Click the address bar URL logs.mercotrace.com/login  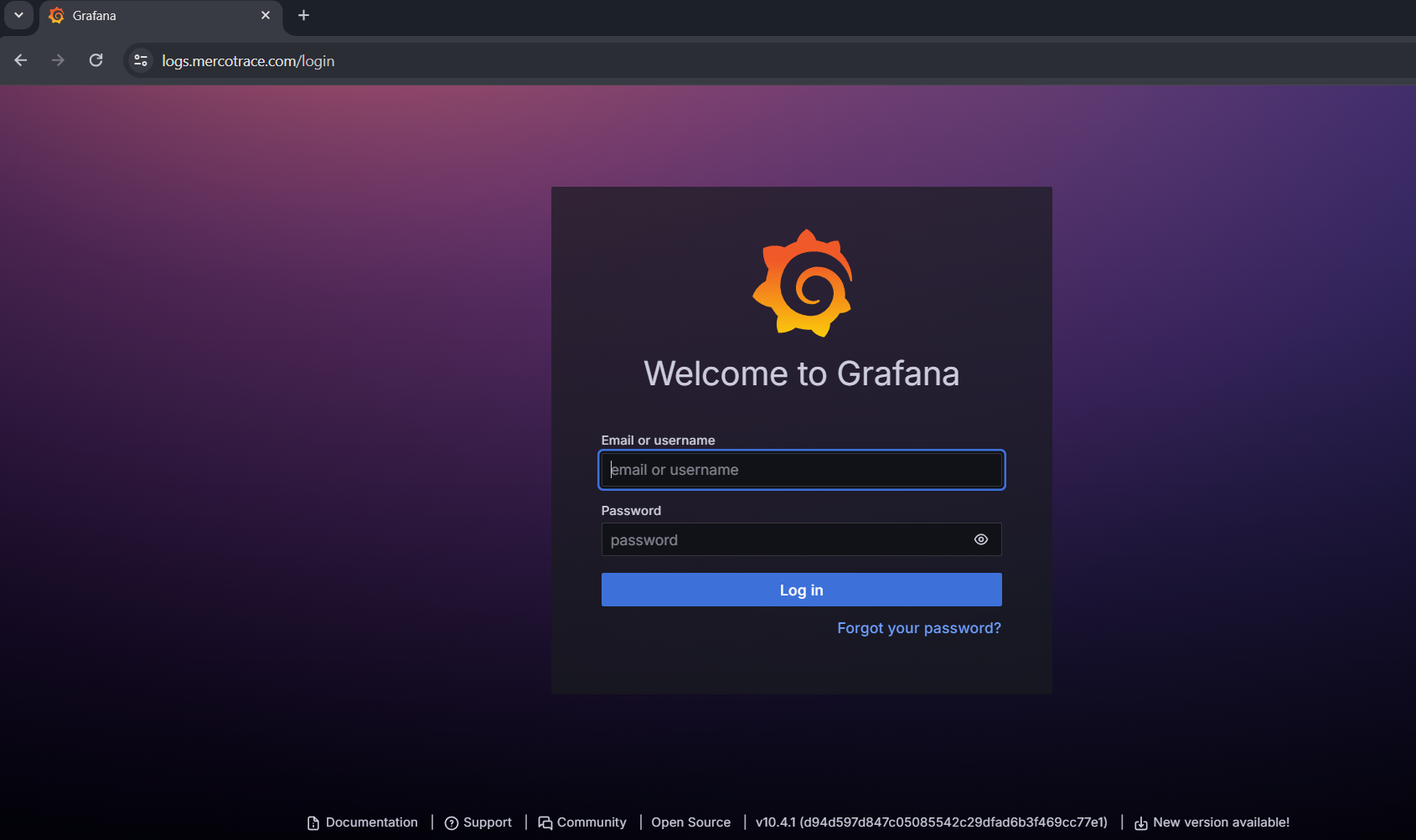click(248, 60)
